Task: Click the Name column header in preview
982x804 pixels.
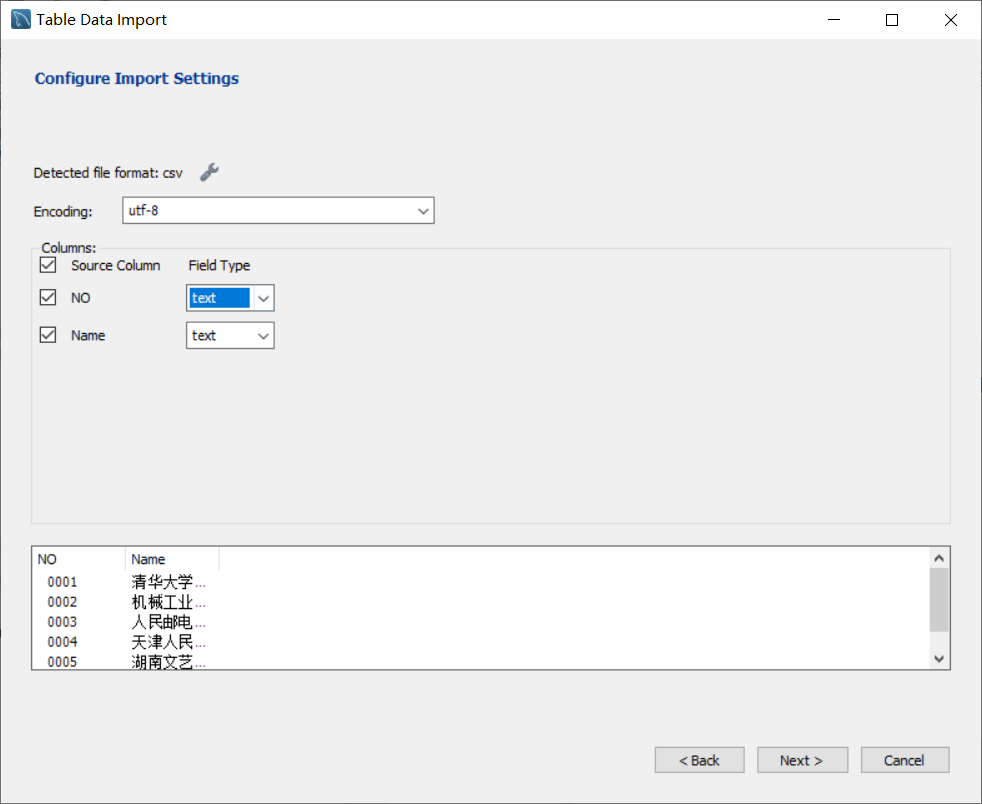Action: [x=148, y=558]
